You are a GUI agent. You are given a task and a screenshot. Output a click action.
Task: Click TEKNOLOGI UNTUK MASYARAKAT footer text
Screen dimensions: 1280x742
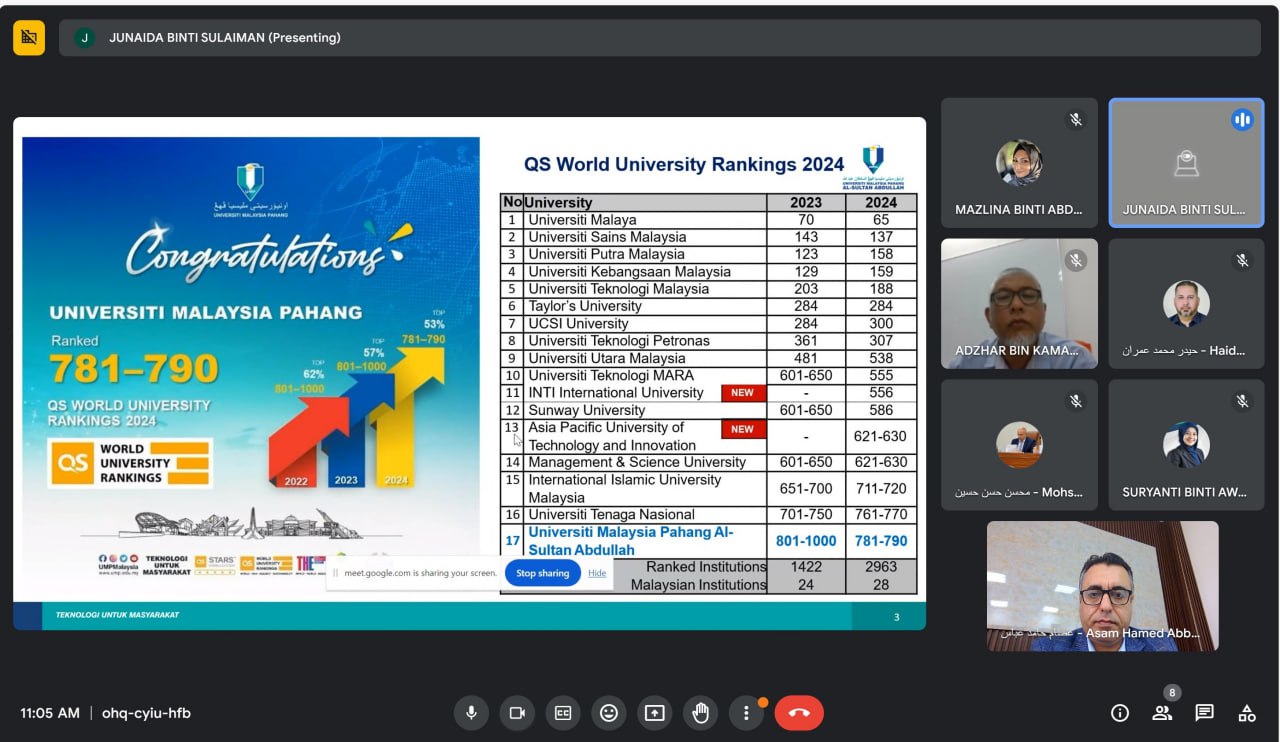click(117, 615)
